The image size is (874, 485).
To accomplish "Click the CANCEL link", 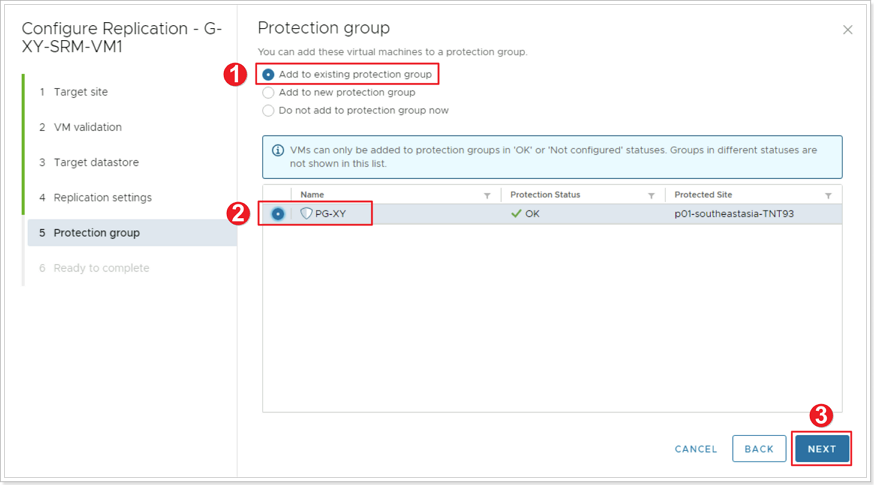I will point(696,449).
